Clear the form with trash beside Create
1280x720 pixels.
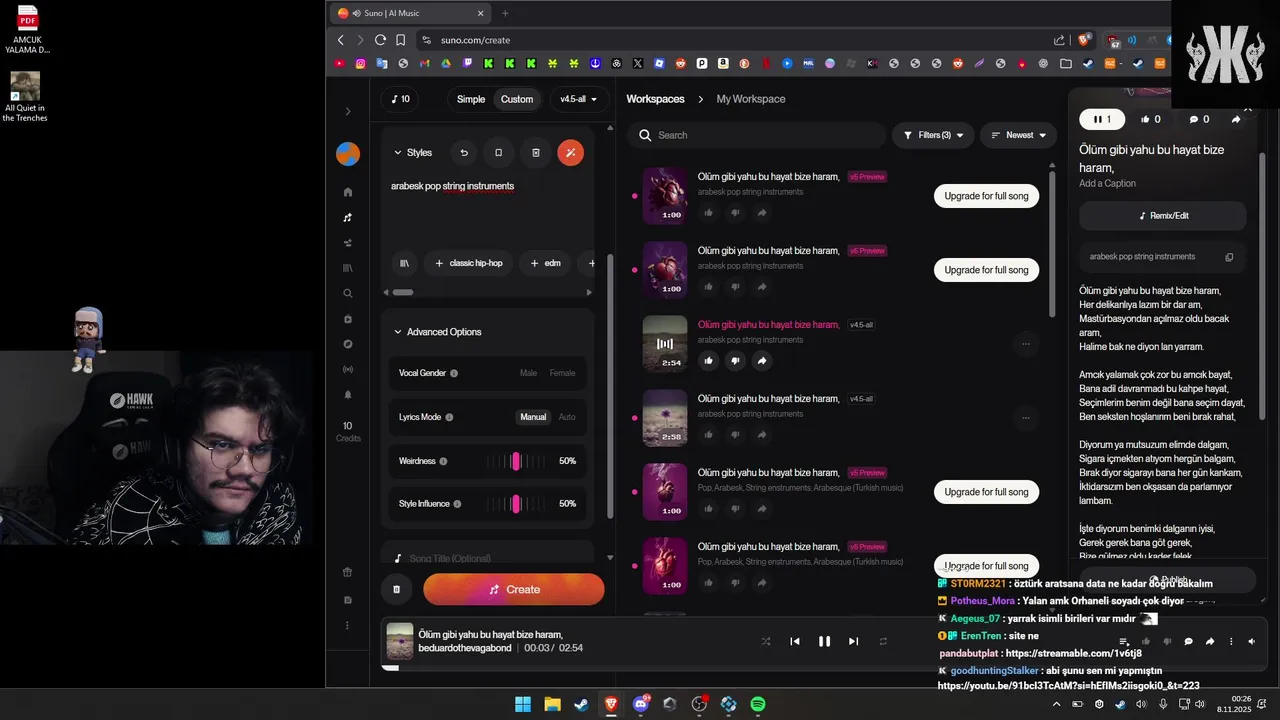396,589
